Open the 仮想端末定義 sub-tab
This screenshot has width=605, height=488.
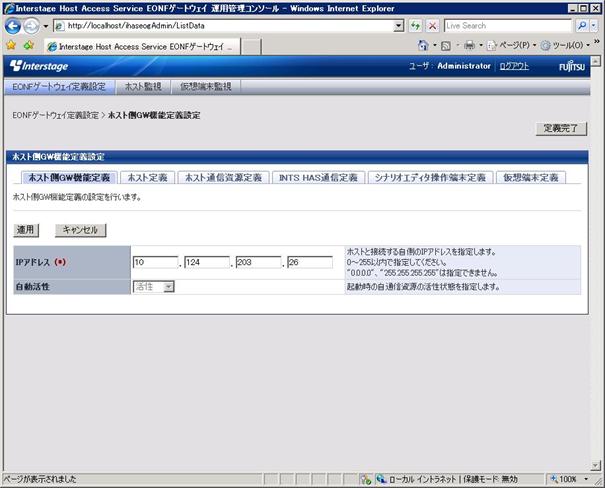tap(531, 177)
